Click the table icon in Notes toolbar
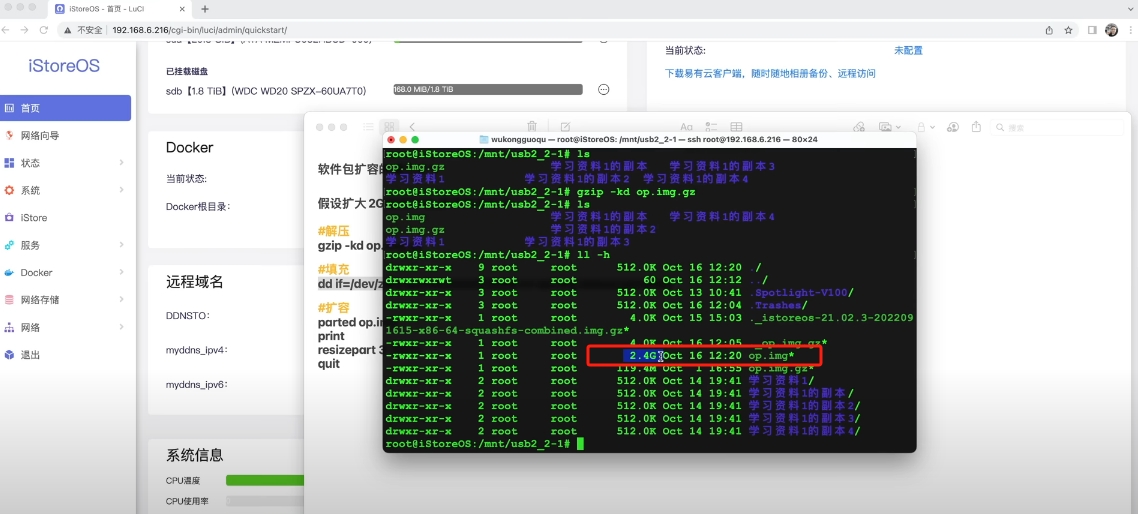This screenshot has height=514, width=1138. (x=736, y=126)
